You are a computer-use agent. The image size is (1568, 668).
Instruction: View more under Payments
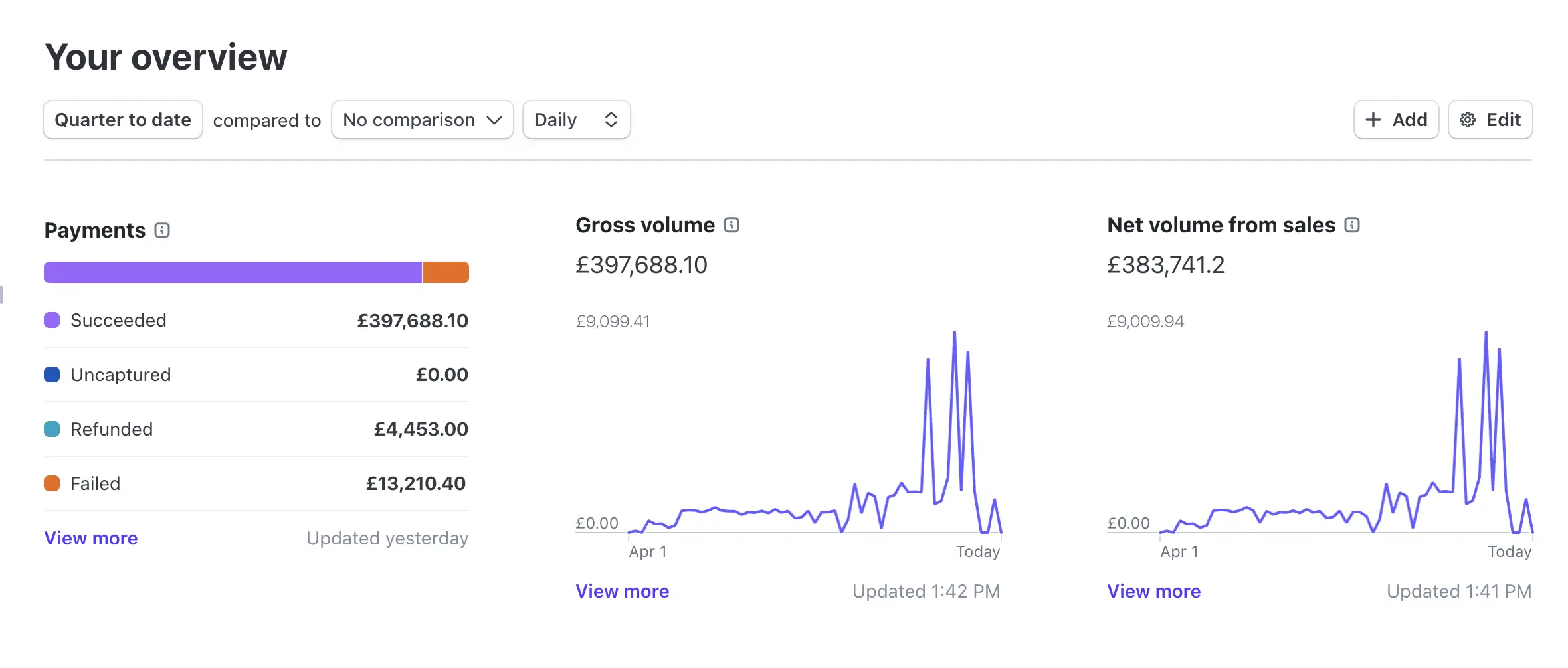[91, 538]
